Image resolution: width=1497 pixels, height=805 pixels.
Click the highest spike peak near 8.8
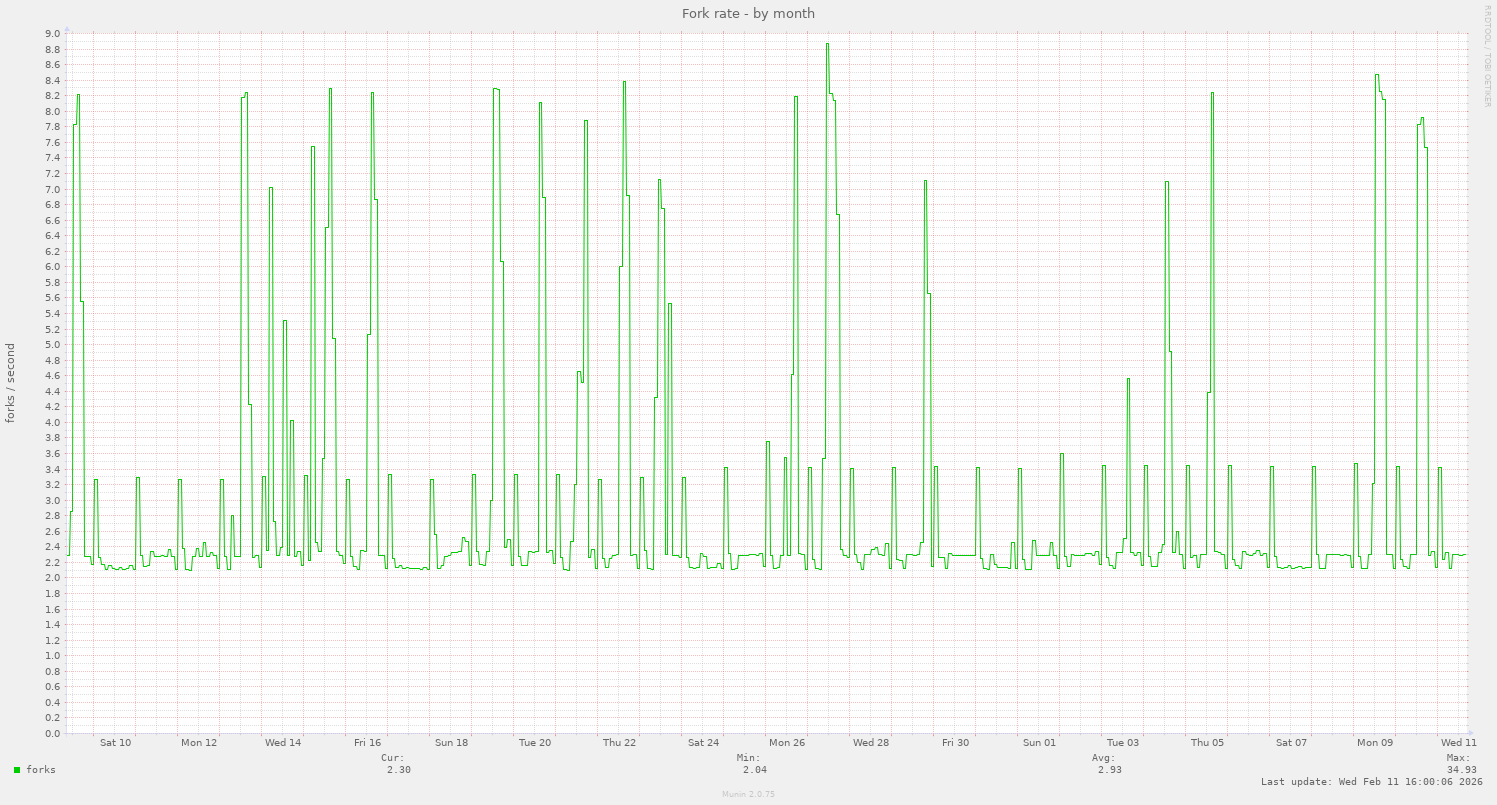tap(827, 45)
